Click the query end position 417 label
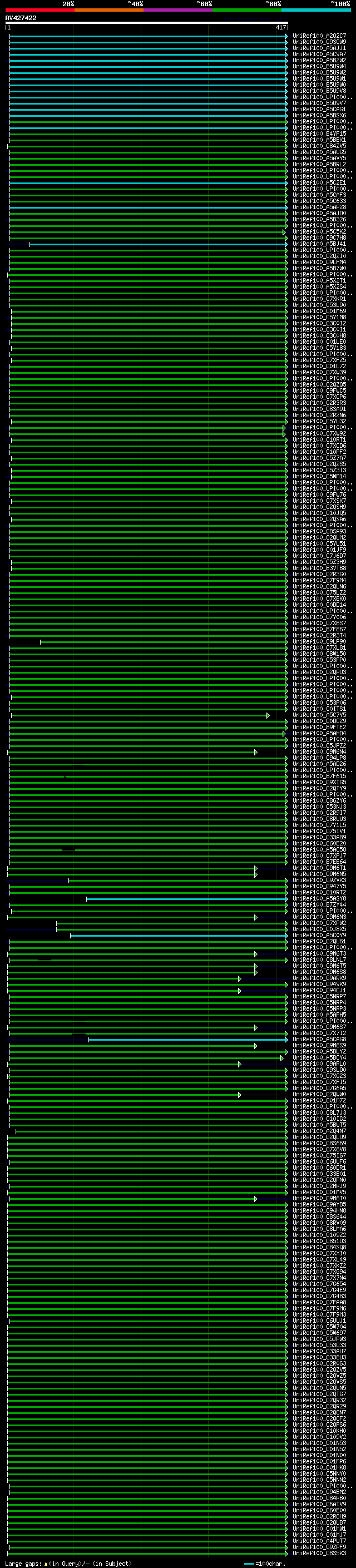 coord(280,27)
